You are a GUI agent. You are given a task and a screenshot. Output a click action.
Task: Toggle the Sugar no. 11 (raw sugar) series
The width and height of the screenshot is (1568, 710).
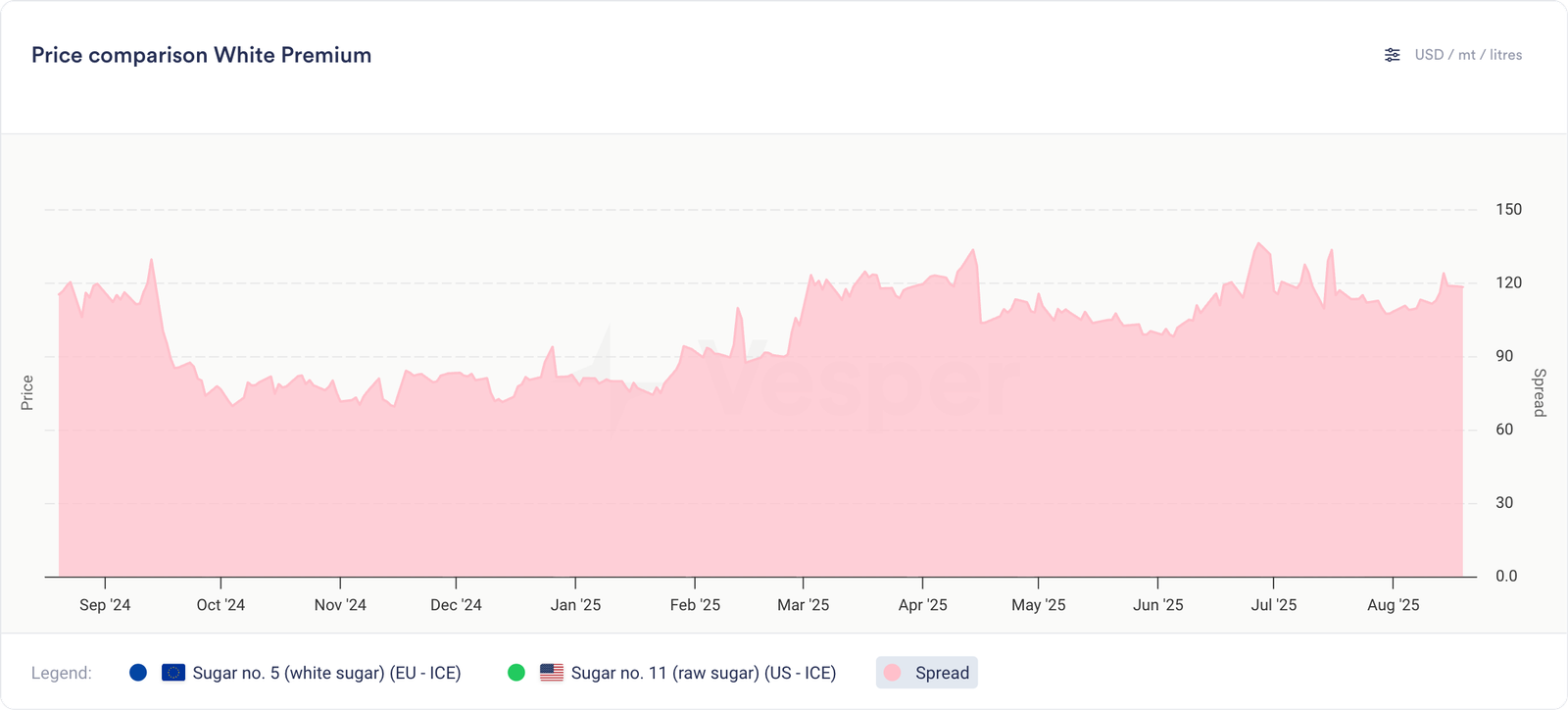click(703, 673)
